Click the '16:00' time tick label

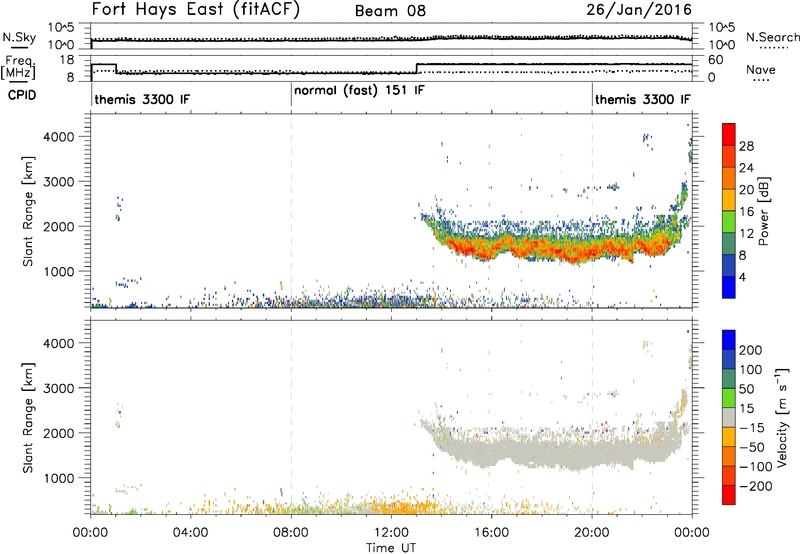tap(491, 533)
